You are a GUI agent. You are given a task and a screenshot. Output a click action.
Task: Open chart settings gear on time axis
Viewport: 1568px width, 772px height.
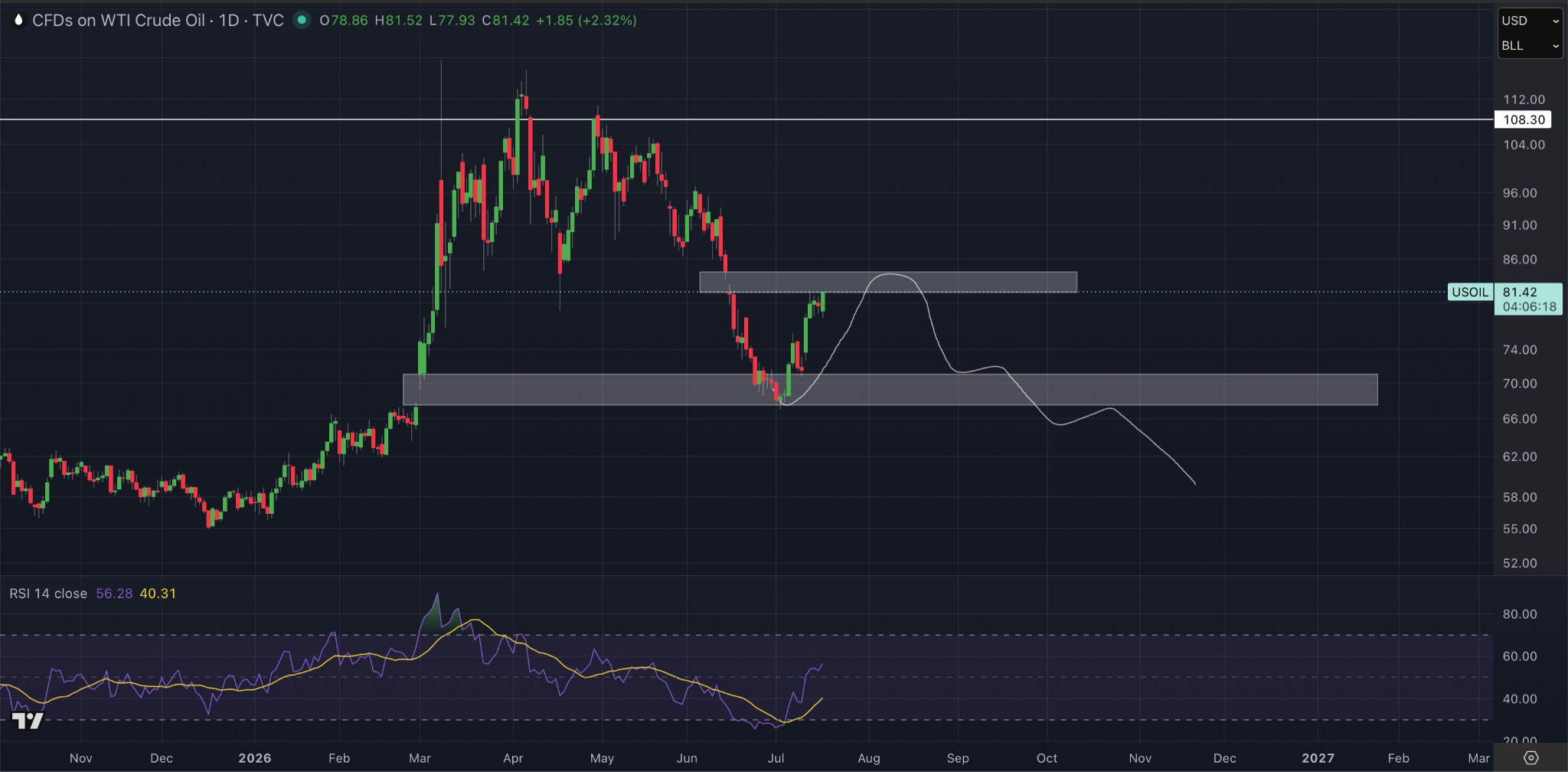click(1530, 757)
